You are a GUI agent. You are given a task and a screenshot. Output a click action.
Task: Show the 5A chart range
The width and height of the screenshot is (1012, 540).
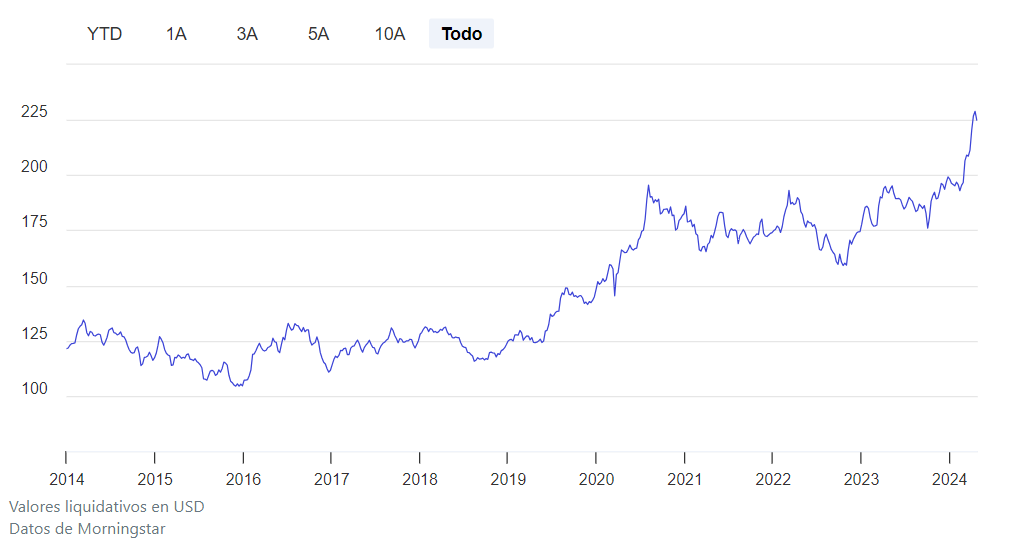[318, 34]
